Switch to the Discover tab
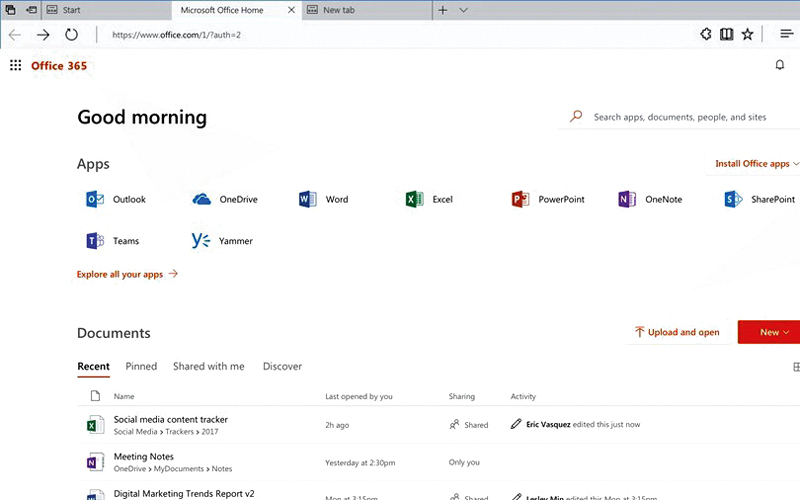 pos(282,366)
